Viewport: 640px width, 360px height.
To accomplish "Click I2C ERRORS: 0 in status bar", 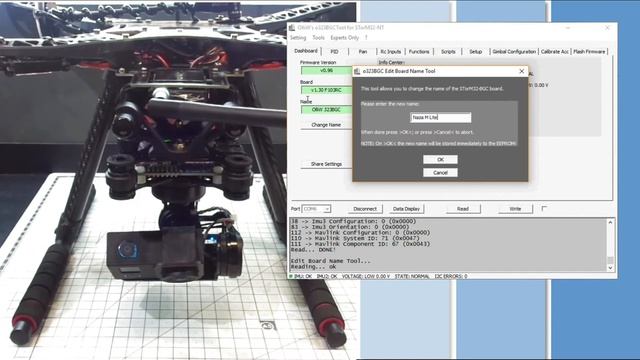I will click(x=451, y=276).
